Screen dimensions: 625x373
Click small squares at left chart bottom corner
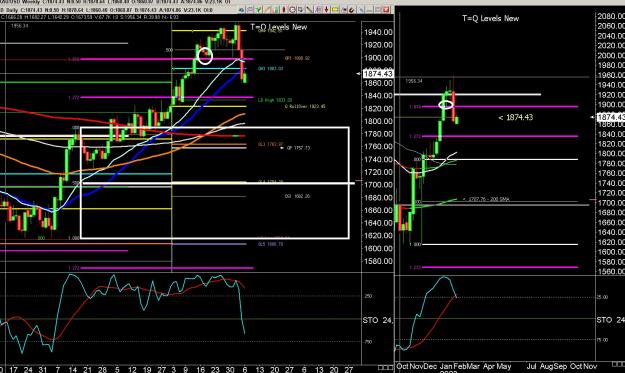pyautogui.click(x=385, y=367)
